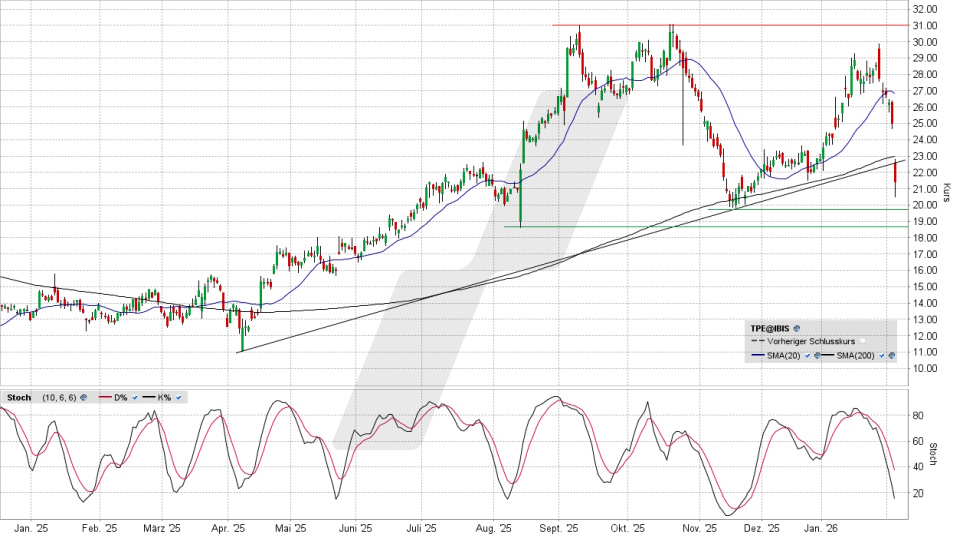The image size is (960, 540).
Task: Hide the D% stochastic line
Action: pyautogui.click(x=134, y=397)
